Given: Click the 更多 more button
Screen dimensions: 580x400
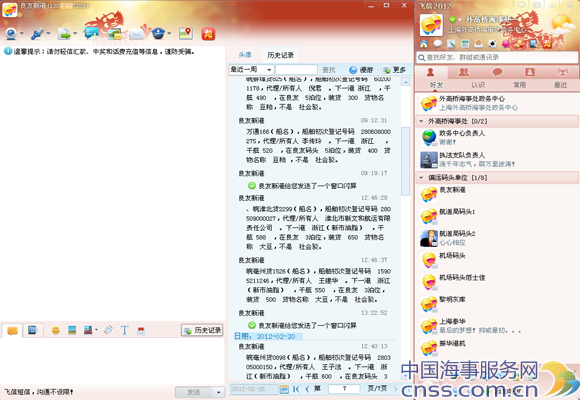Looking at the screenshot, I should pyautogui.click(x=394, y=70).
